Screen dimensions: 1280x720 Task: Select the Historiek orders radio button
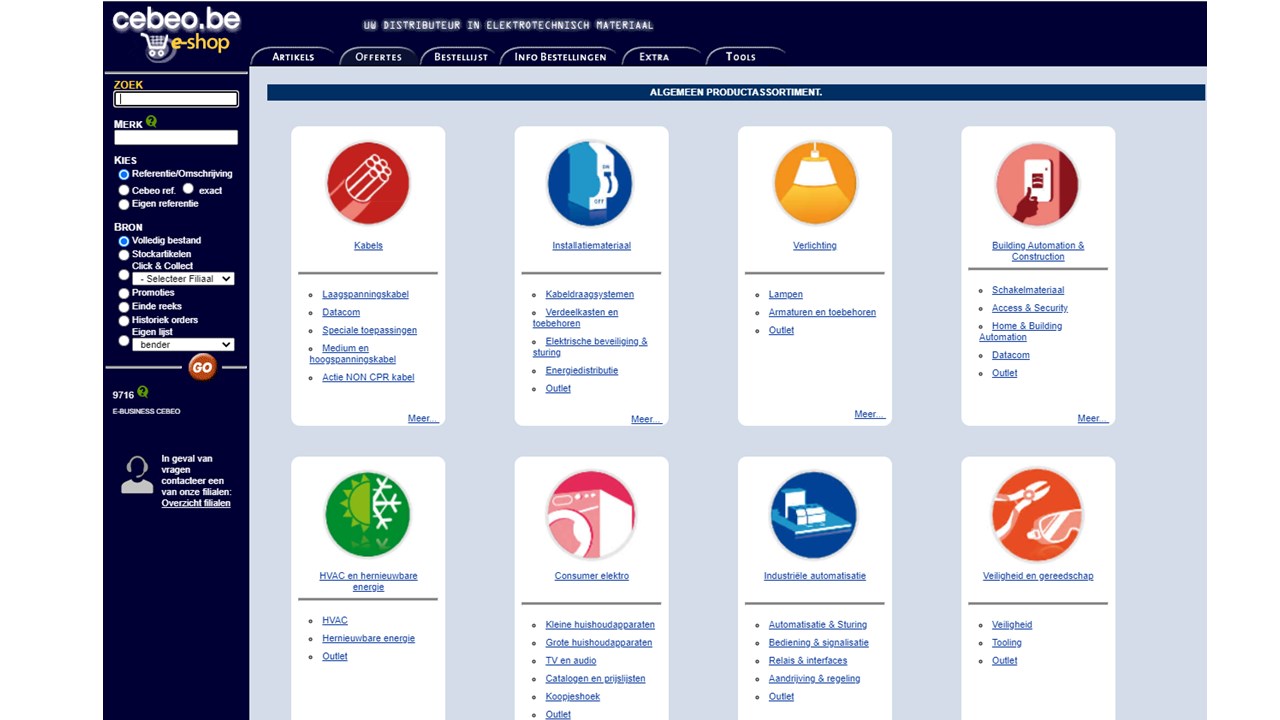pyautogui.click(x=124, y=321)
